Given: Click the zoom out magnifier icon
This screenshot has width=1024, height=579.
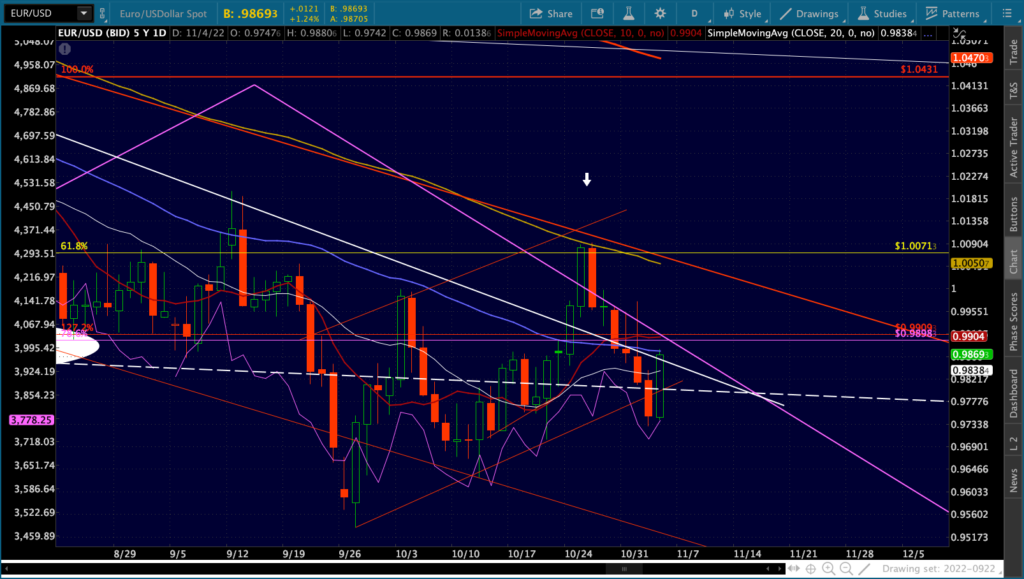Looking at the screenshot, I should click(846, 569).
